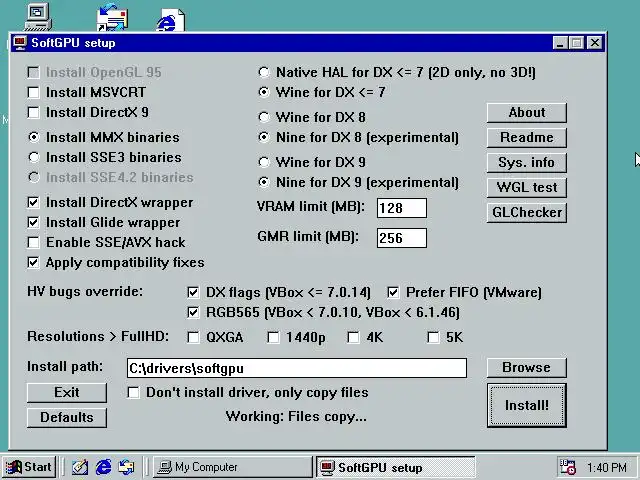The image size is (640, 480).
Task: Run the WGL test
Action: (x=527, y=187)
